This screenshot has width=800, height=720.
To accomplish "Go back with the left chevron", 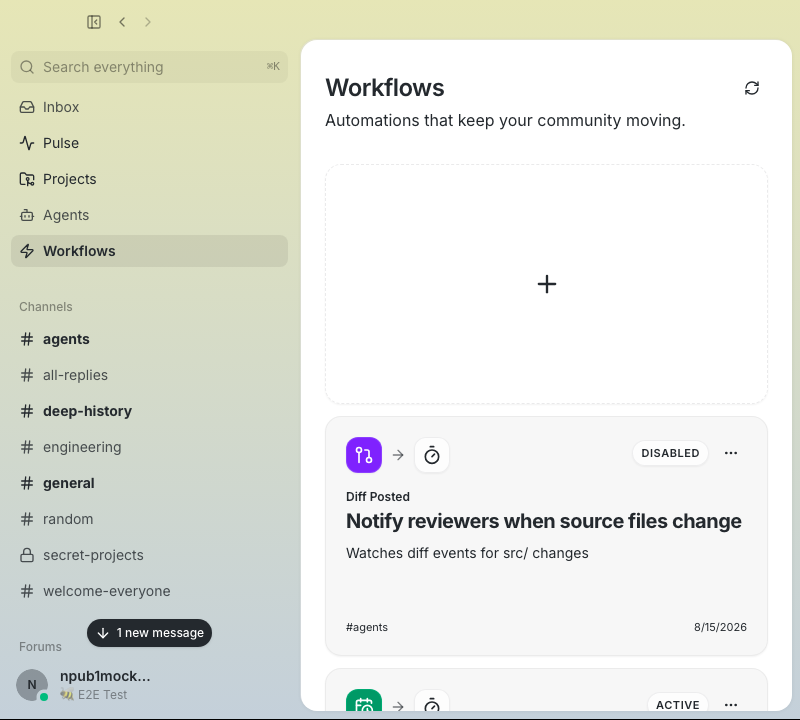I will click(x=122, y=22).
